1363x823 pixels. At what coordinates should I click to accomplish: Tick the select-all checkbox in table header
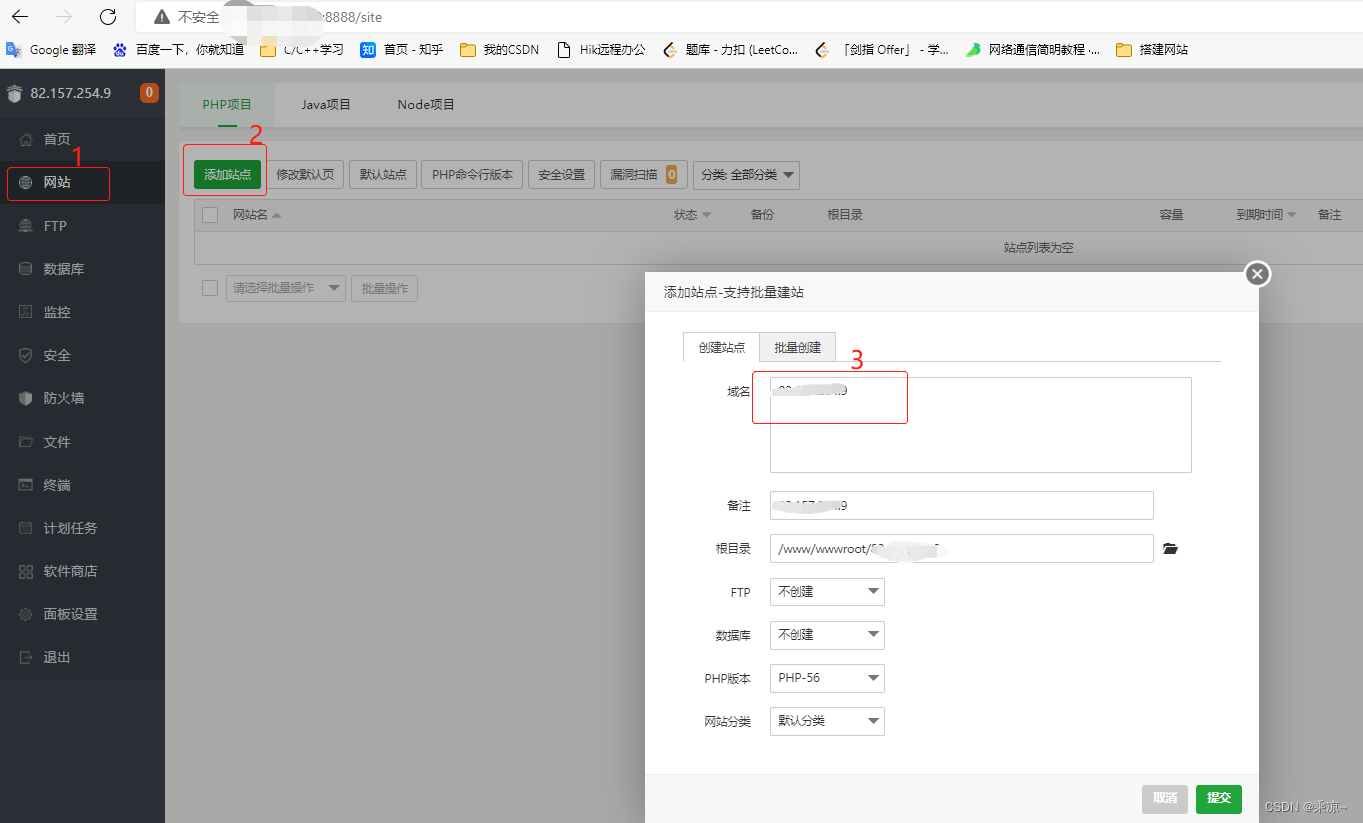(x=210, y=214)
